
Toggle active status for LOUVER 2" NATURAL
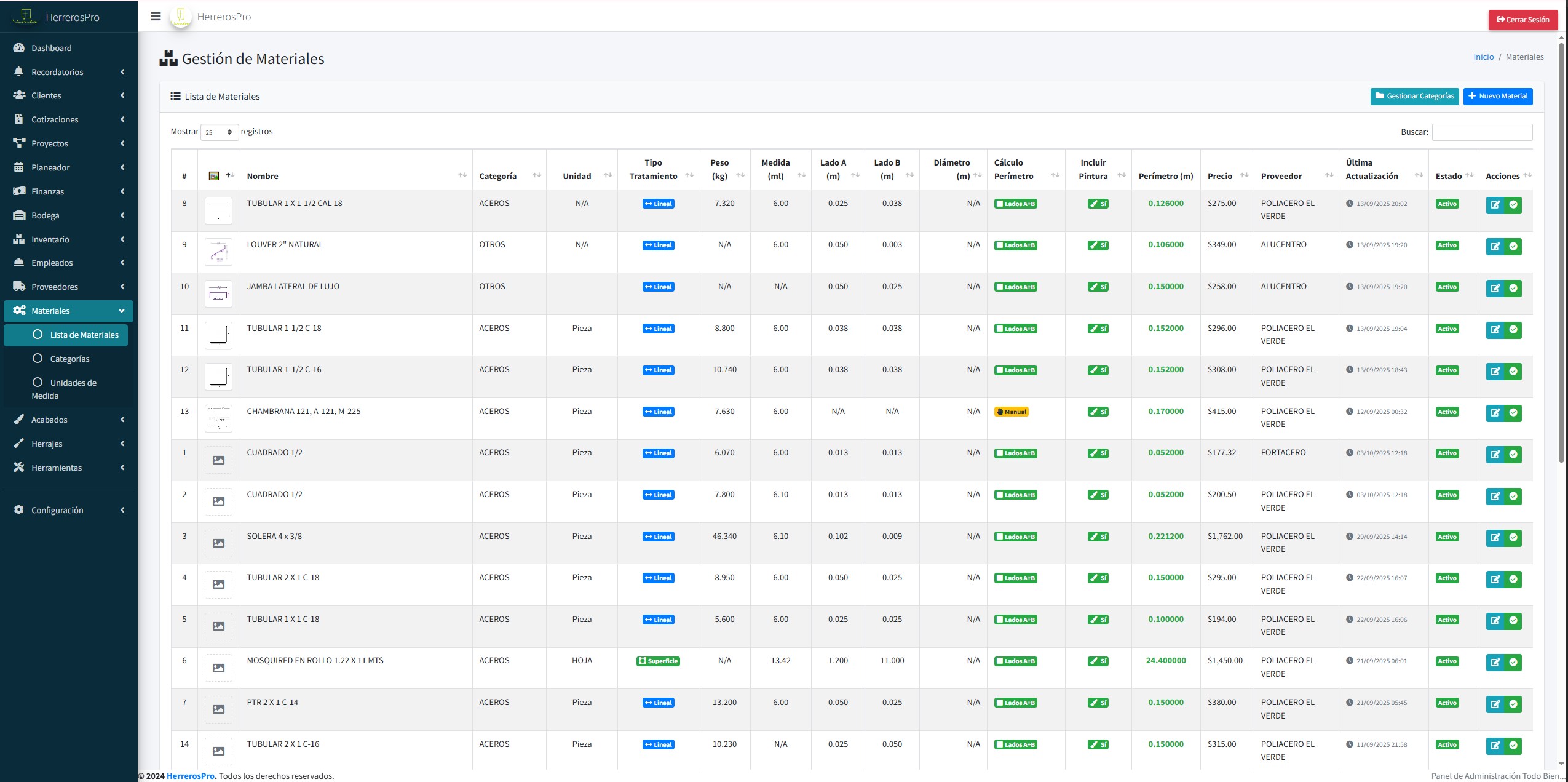(1513, 247)
